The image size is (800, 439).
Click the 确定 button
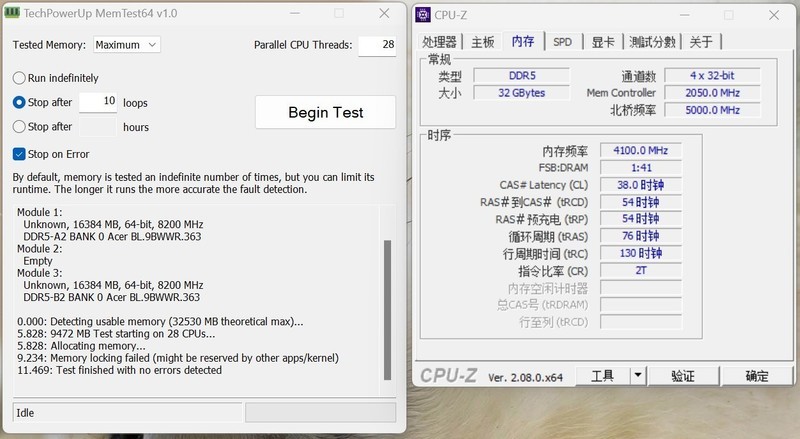757,376
